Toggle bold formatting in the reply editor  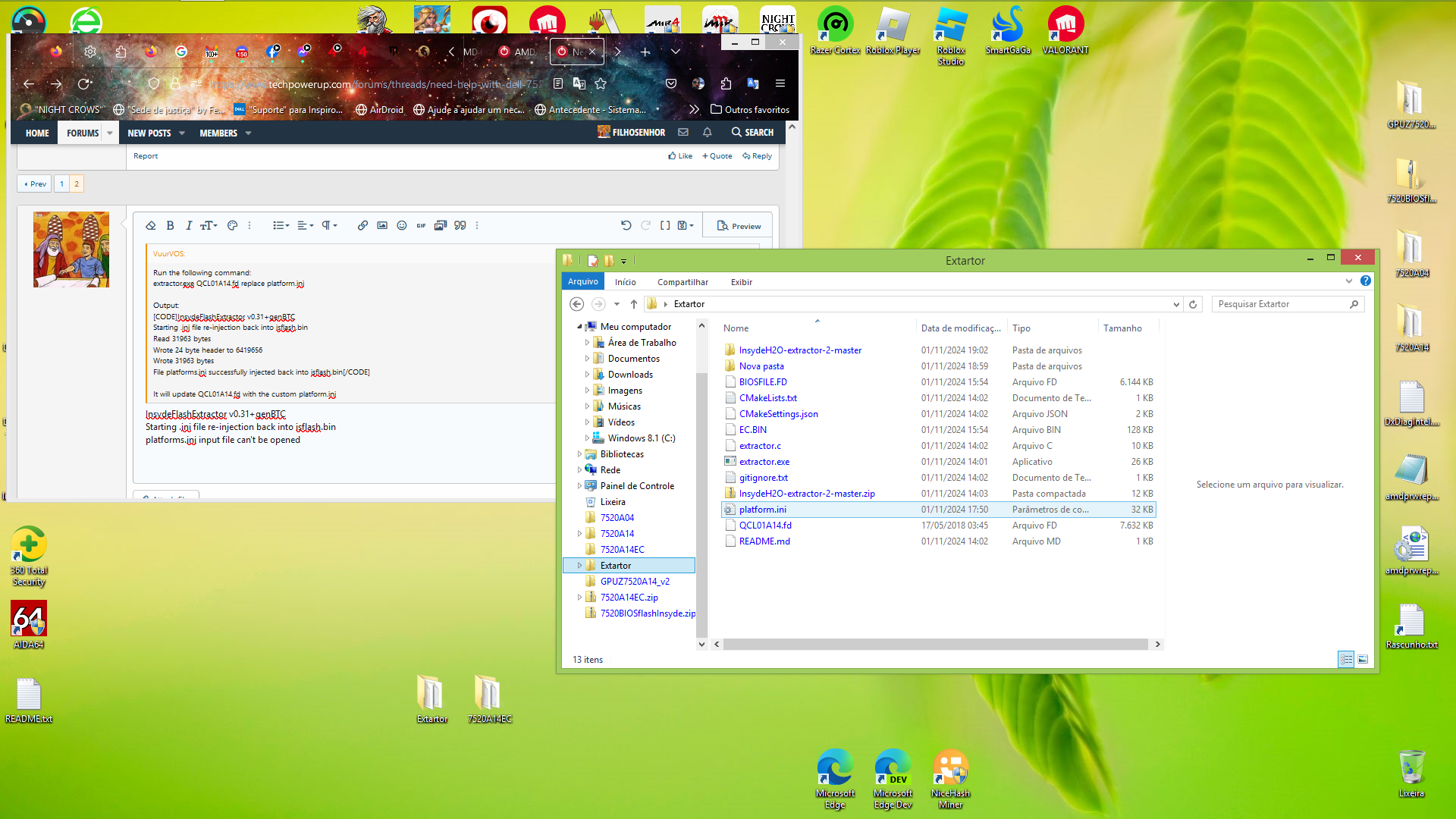pyautogui.click(x=170, y=225)
